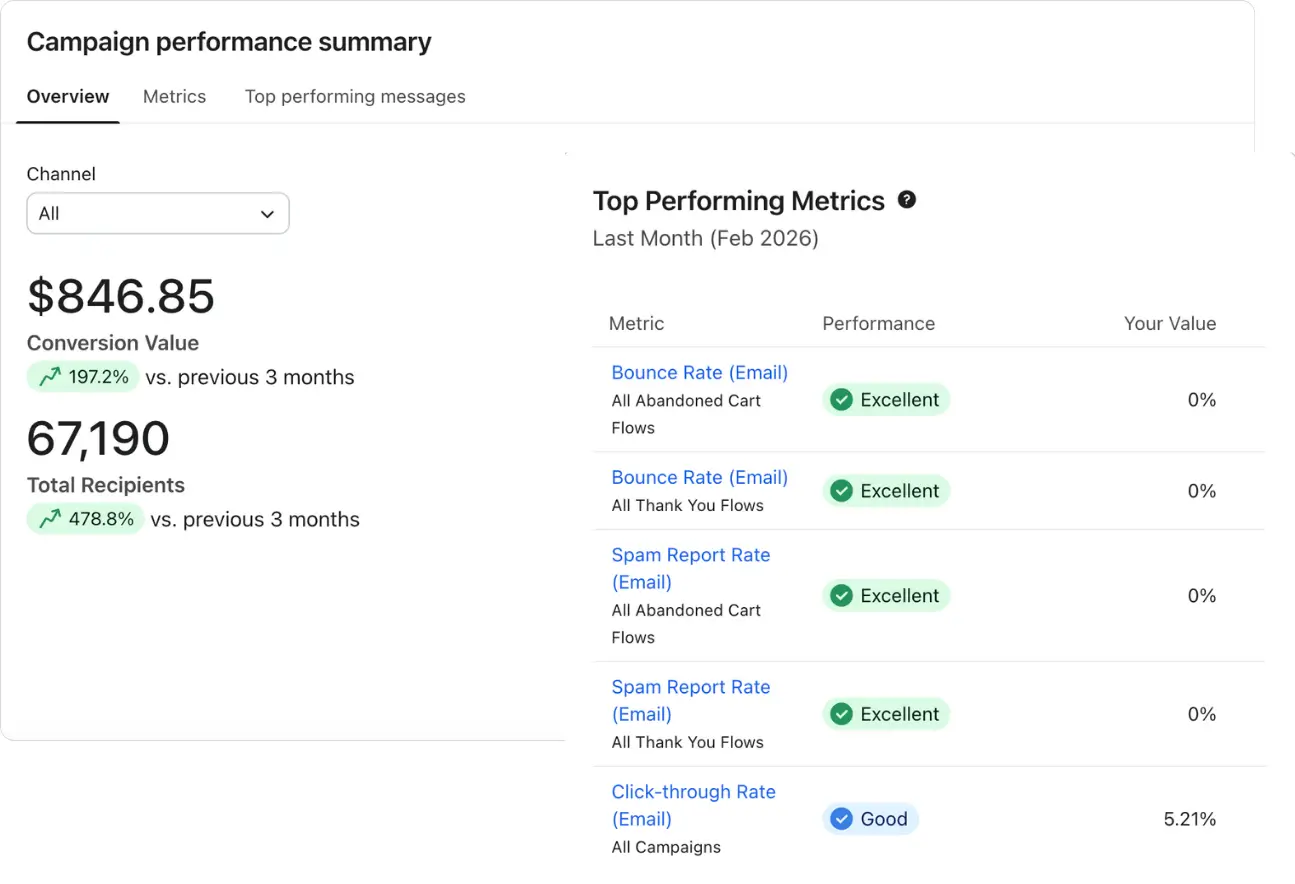Viewport: 1295px width, 884px height.
Task: Open the Click-through Rate (Email) link
Action: tap(693, 805)
